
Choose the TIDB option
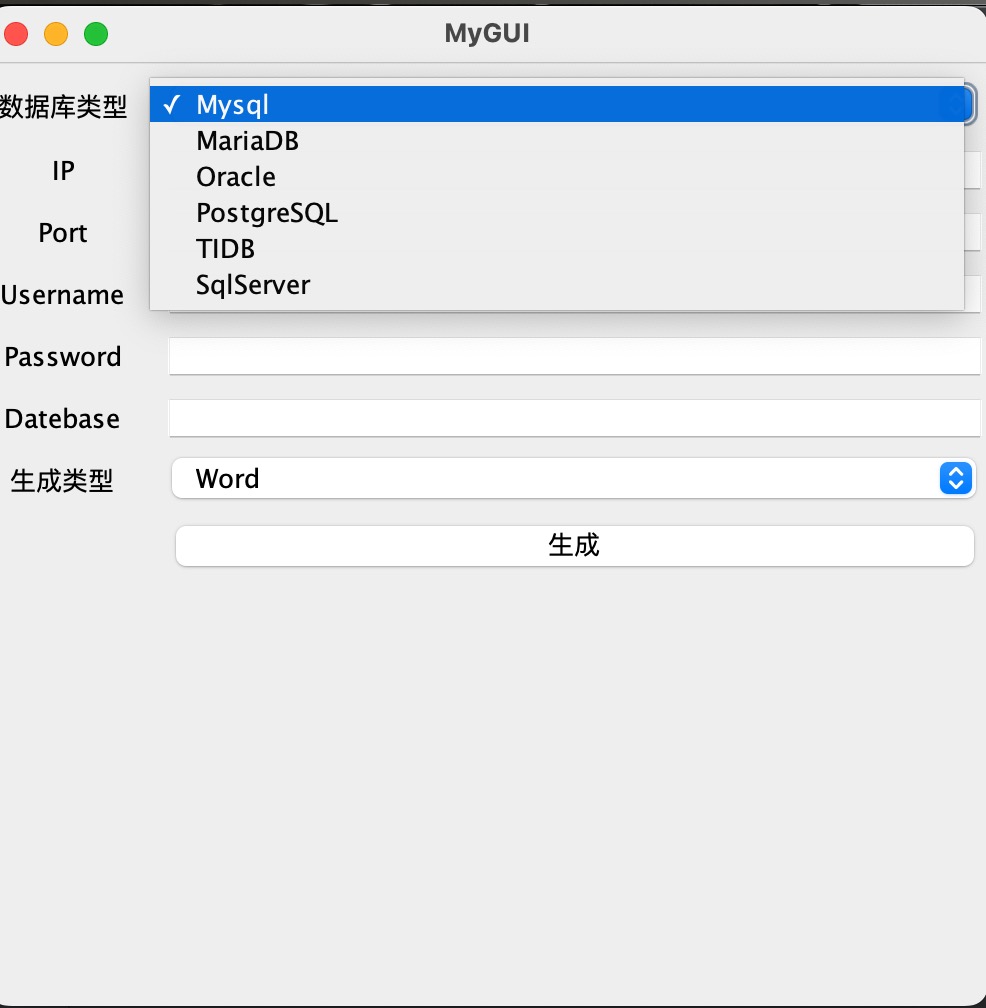557,249
